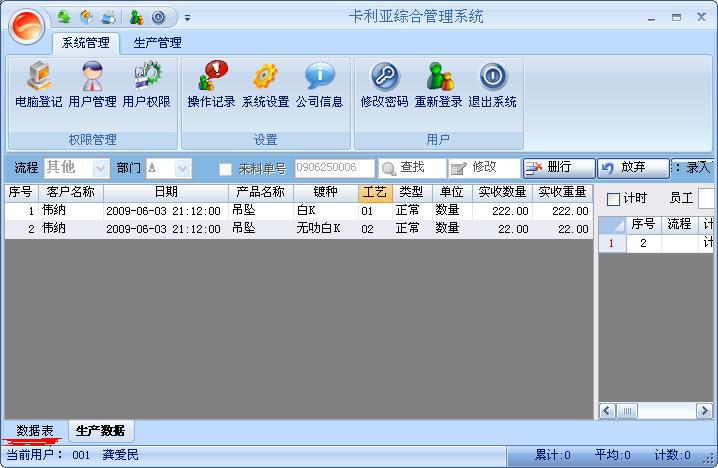The image size is (718, 468).
Task: Click 退出系统 exit system icon
Action: click(x=492, y=85)
